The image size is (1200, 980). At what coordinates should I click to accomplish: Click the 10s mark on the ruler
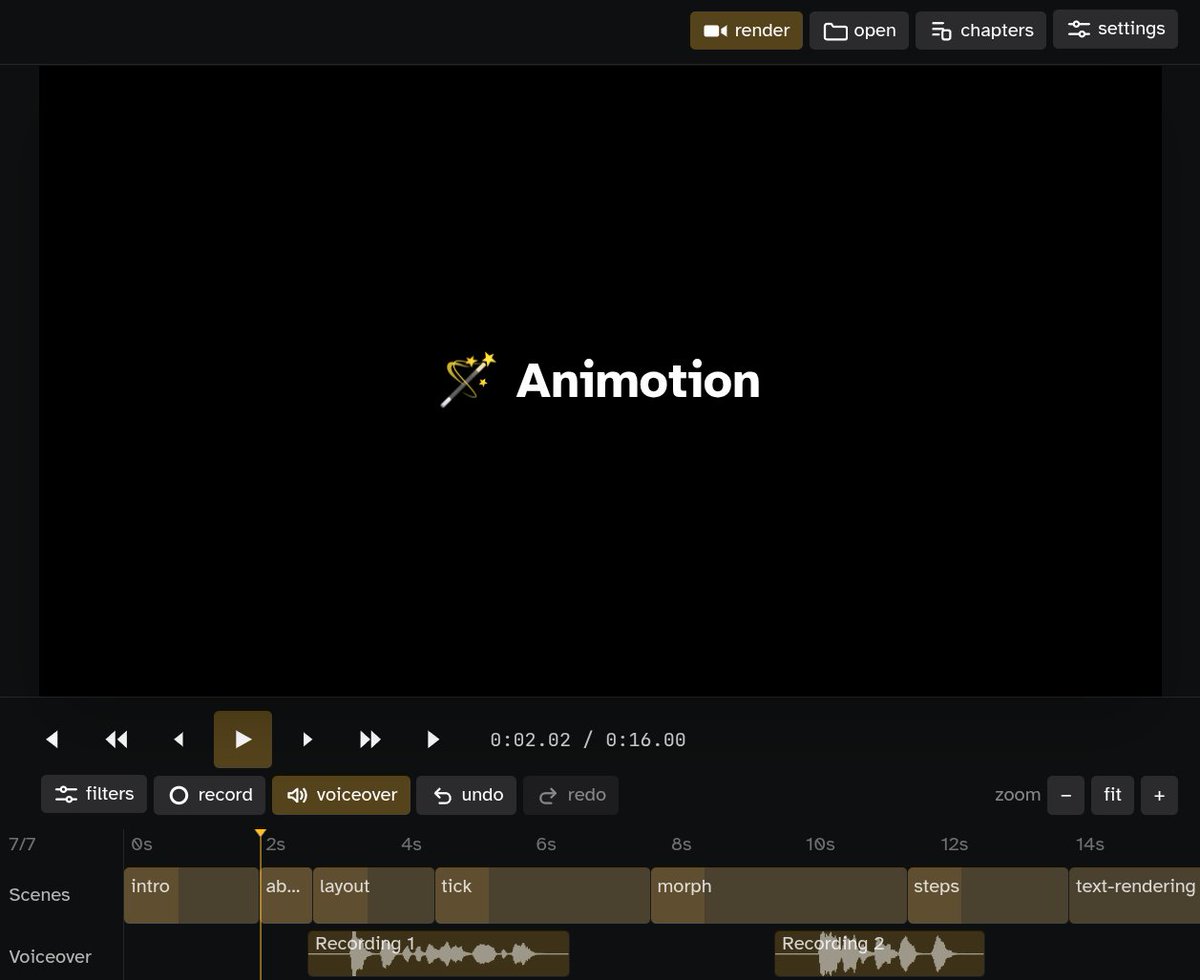click(820, 845)
